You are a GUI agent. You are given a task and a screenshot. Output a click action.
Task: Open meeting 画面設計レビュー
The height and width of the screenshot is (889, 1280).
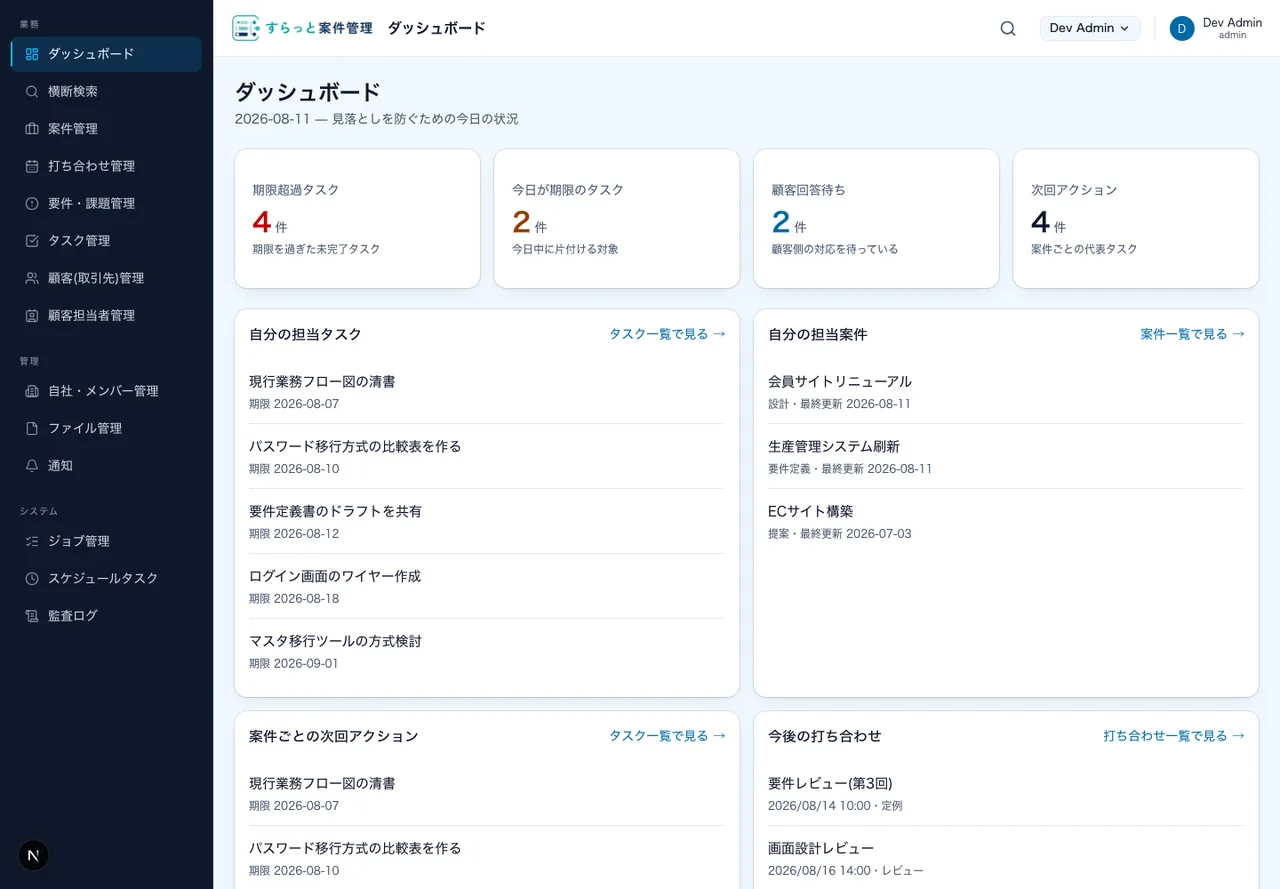tap(1006, 858)
